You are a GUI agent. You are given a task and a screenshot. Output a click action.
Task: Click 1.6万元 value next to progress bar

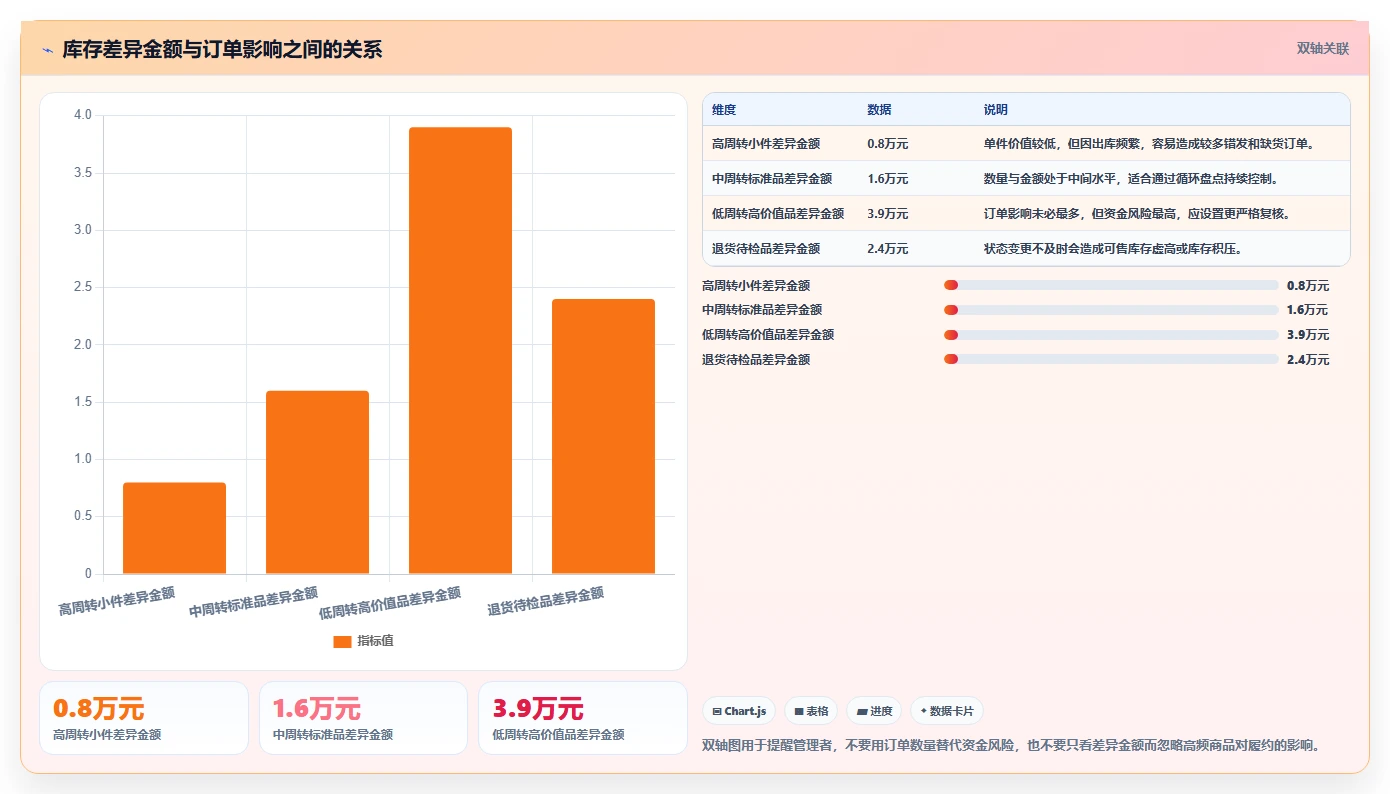tap(1308, 310)
